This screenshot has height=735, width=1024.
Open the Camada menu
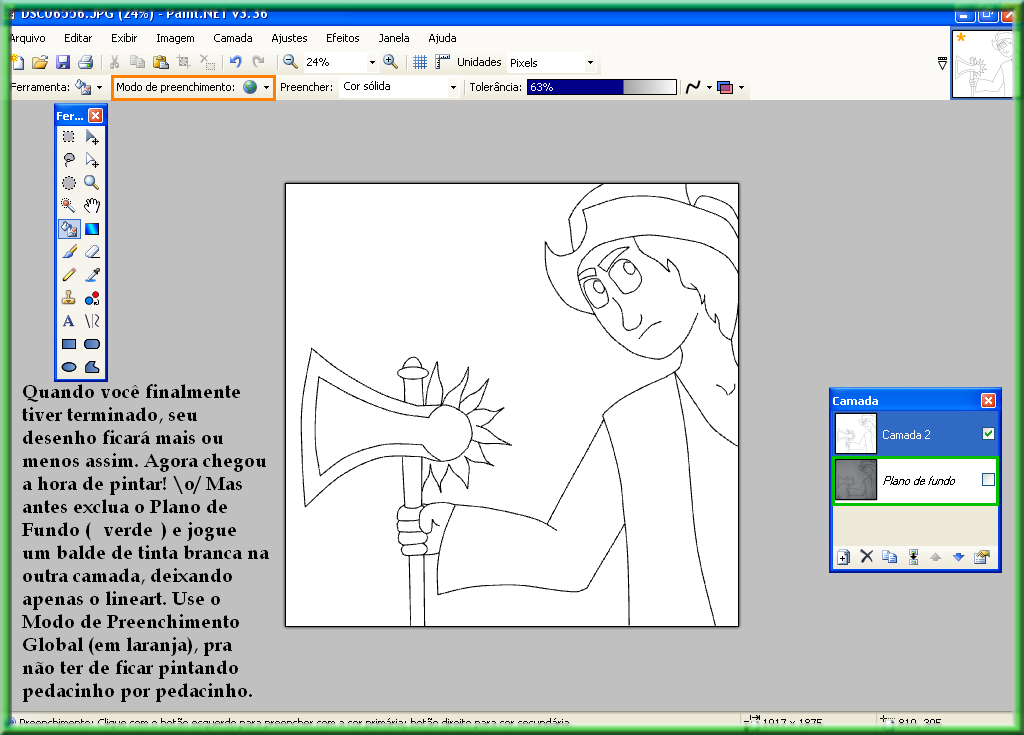[x=233, y=38]
